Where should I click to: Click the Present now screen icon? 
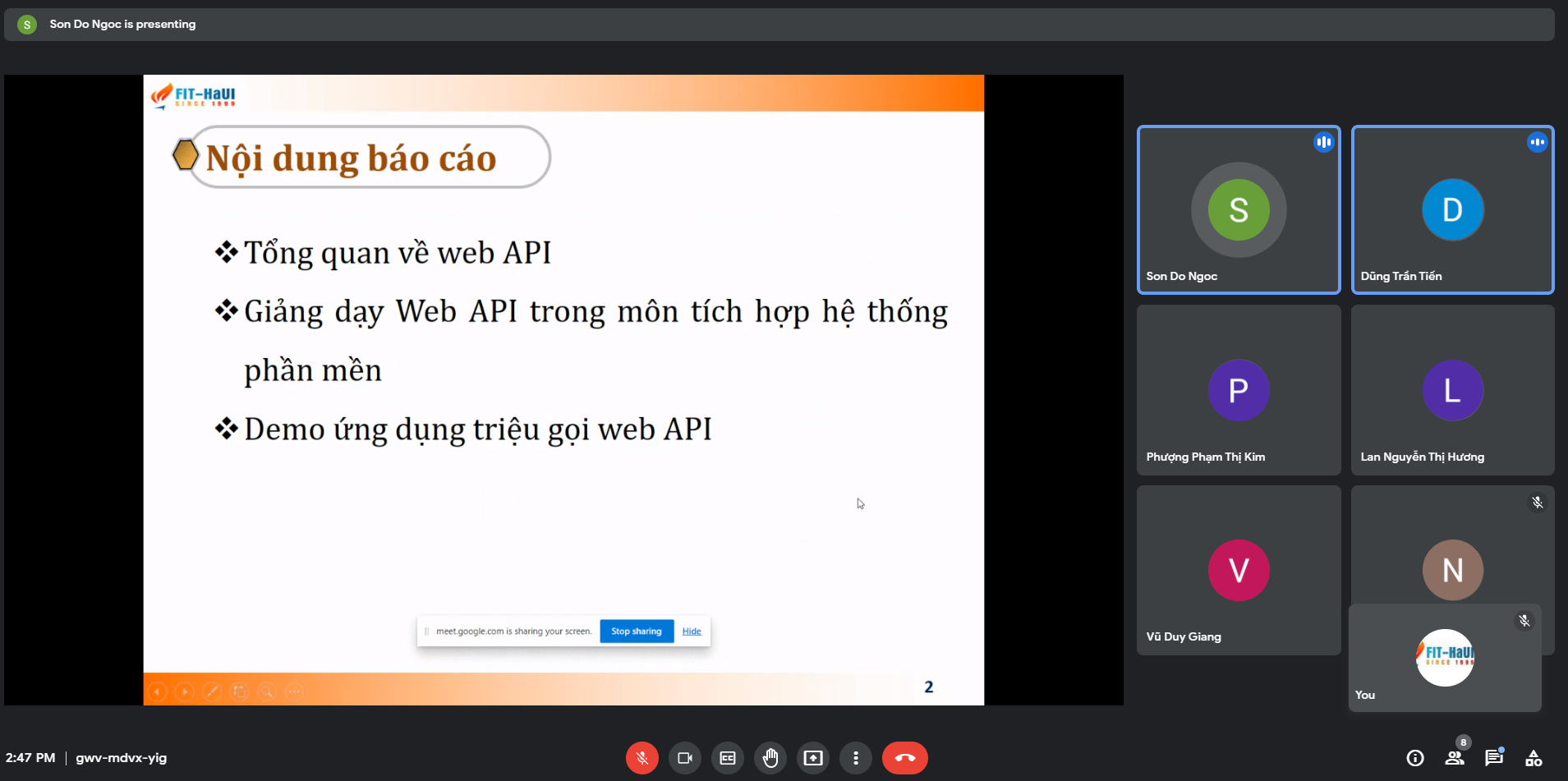813,758
